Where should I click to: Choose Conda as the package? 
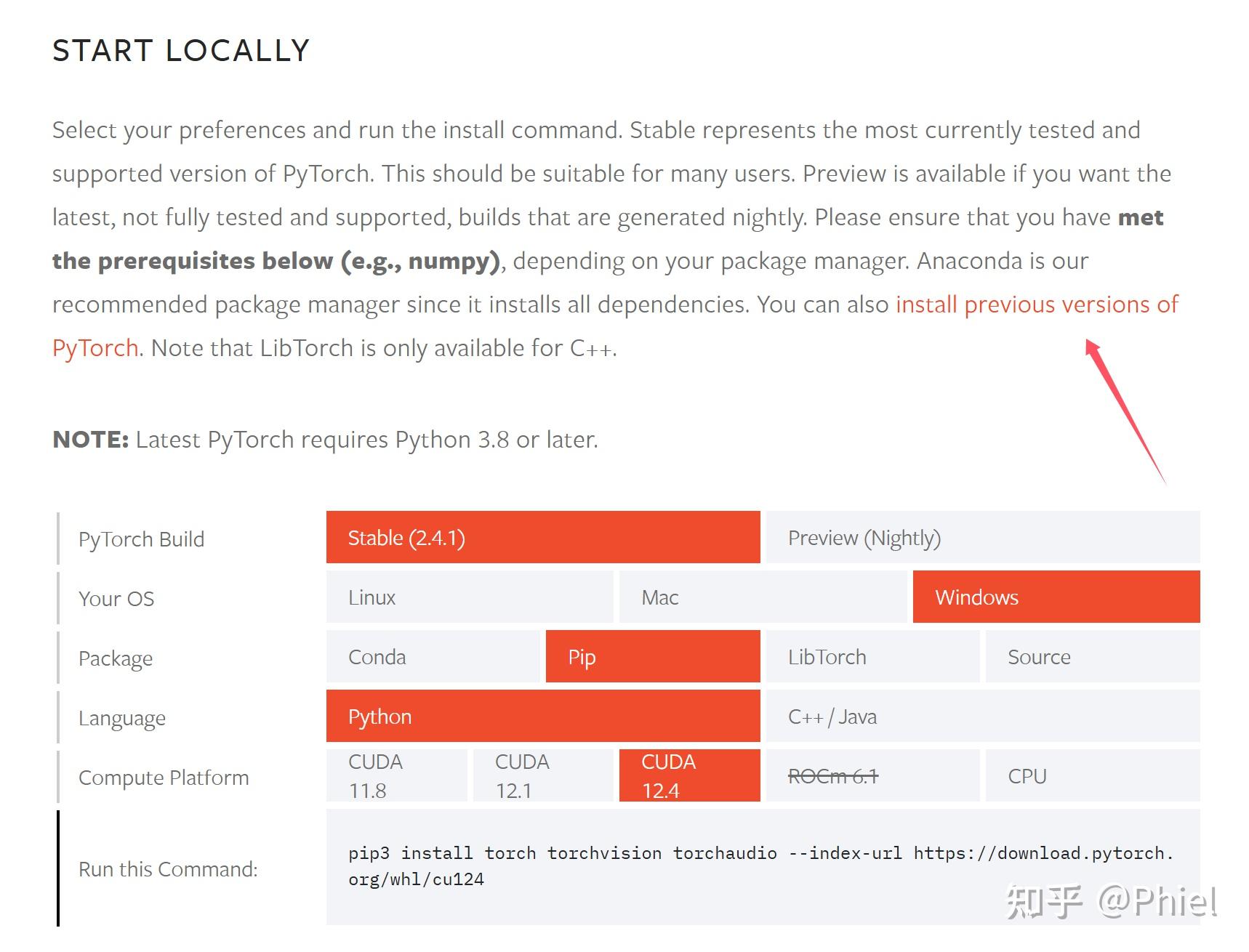coord(433,657)
